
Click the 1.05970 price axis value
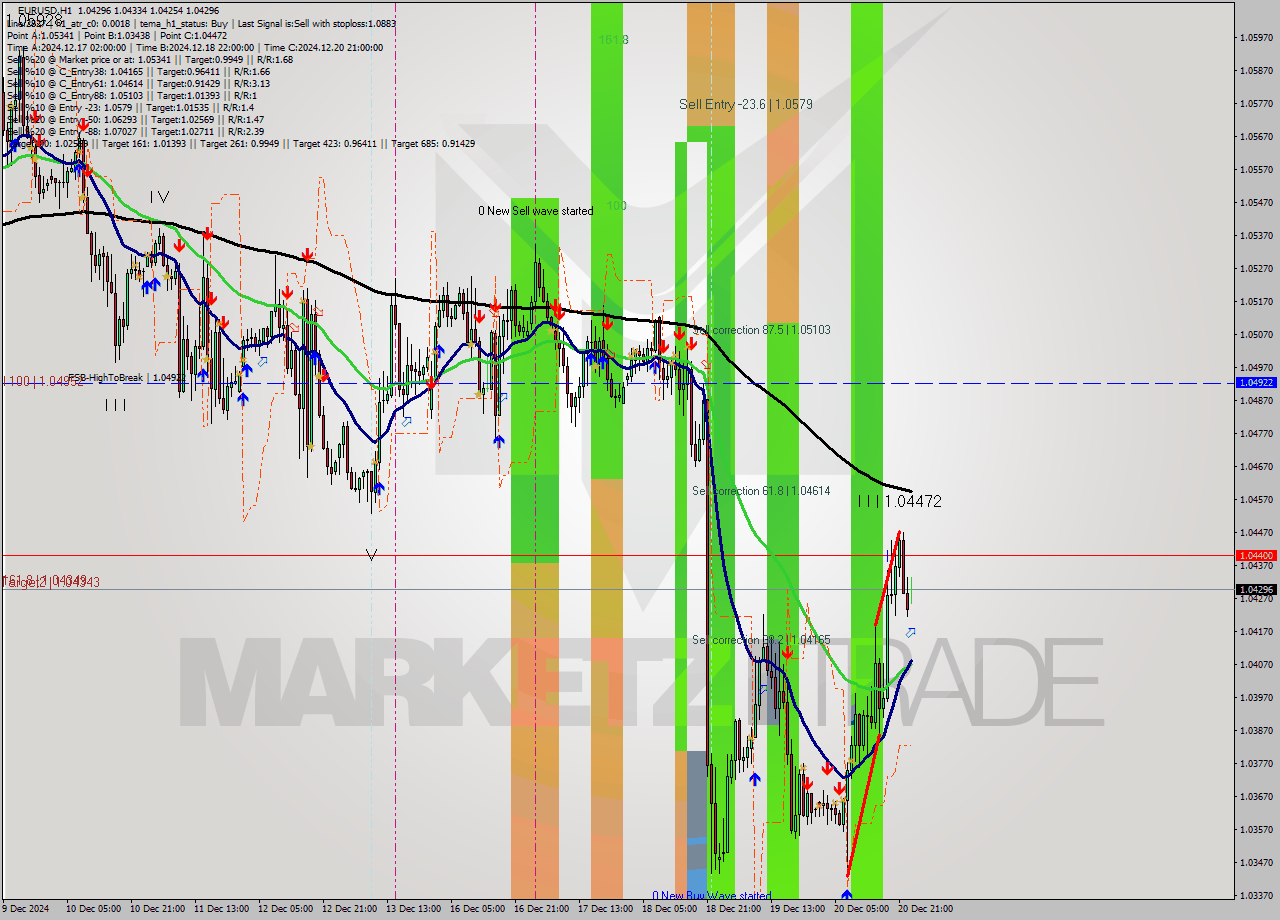click(x=1256, y=38)
